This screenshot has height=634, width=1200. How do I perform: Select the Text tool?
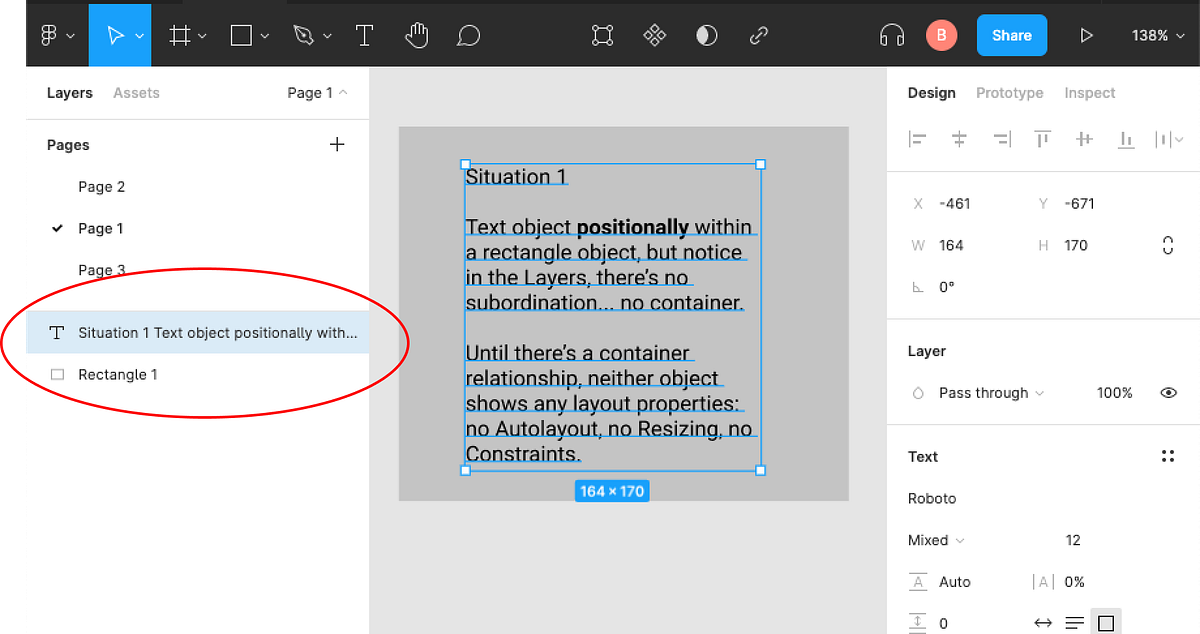coord(364,35)
